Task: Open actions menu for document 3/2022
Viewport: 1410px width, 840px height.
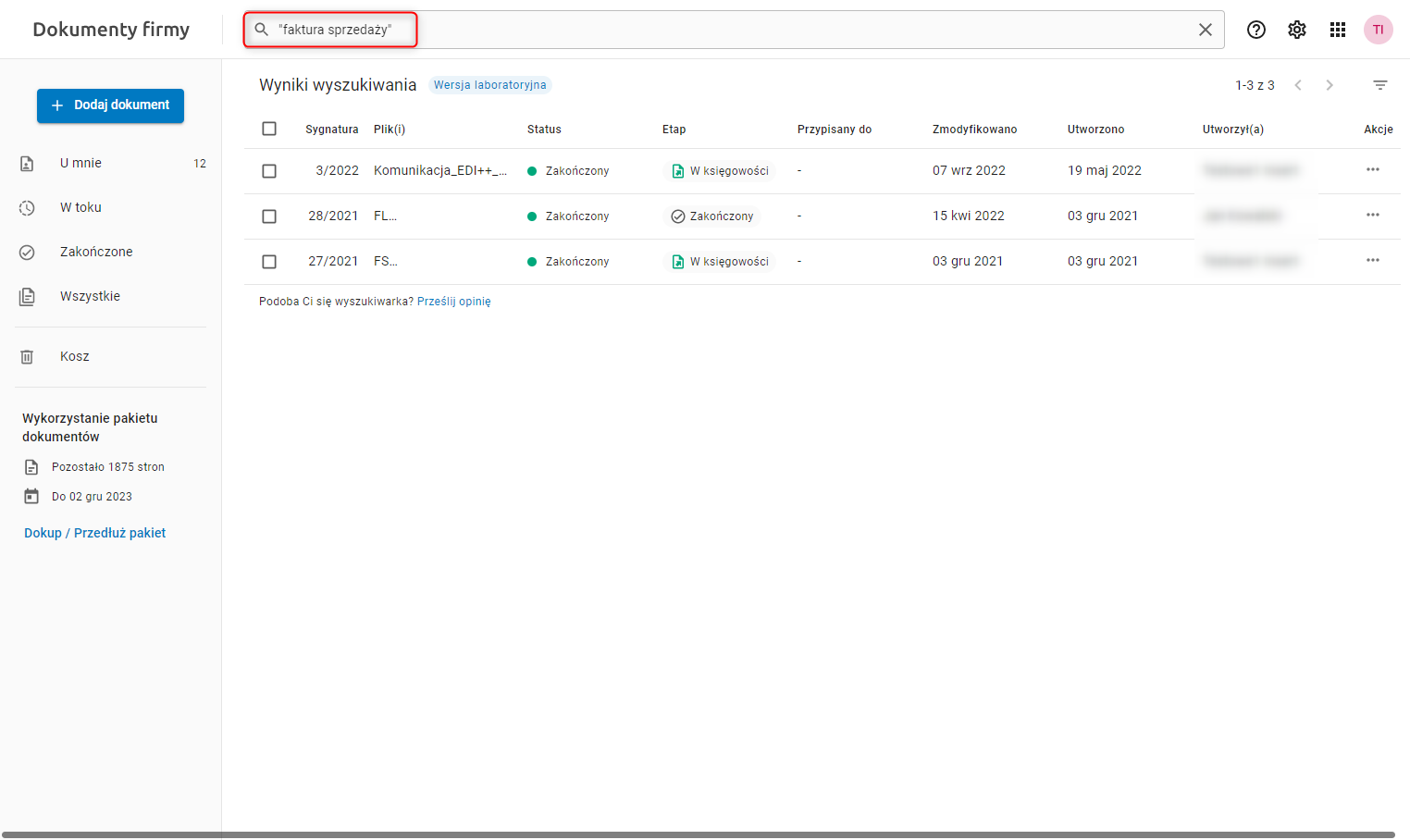Action: point(1373,169)
